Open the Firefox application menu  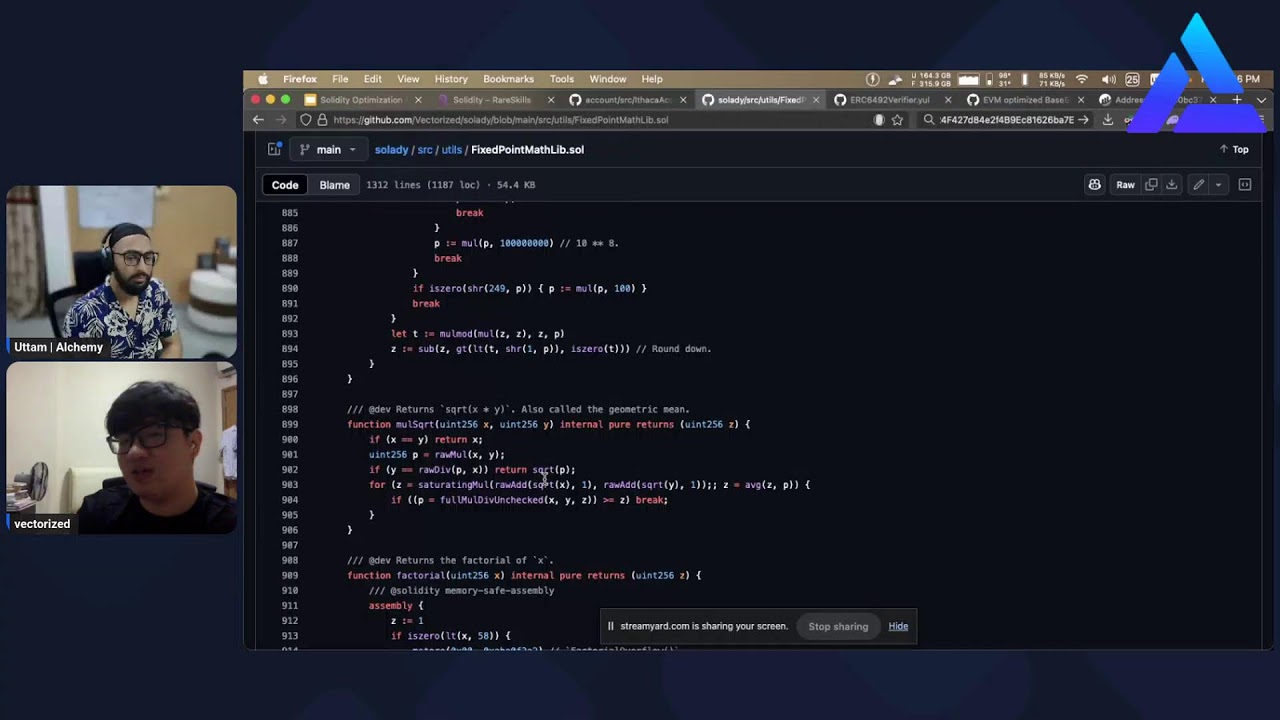click(300, 79)
